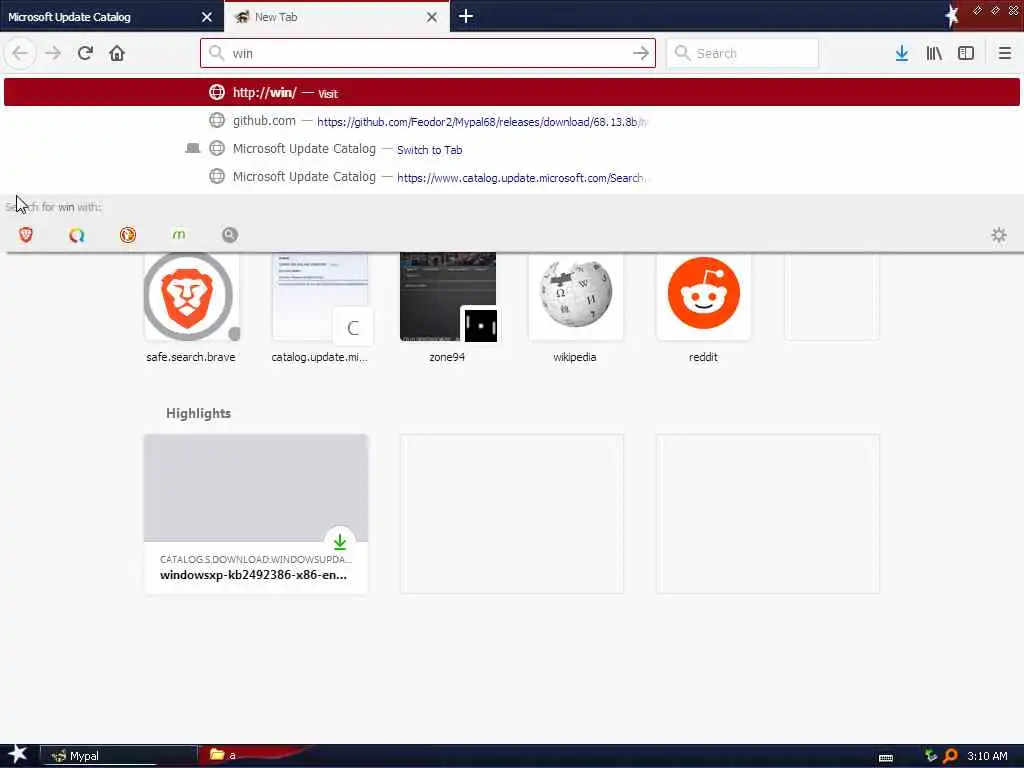This screenshot has width=1024, height=768.
Task: Click the go arrow in address bar
Action: pos(641,53)
